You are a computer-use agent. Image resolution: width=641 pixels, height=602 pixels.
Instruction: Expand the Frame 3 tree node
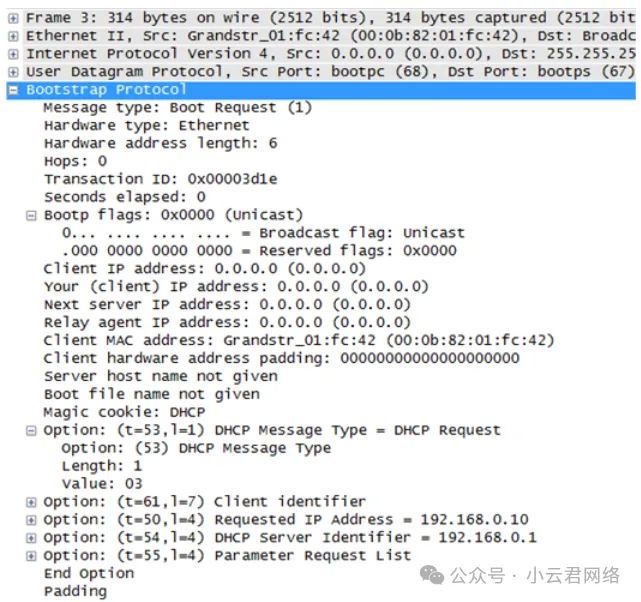click(x=13, y=18)
